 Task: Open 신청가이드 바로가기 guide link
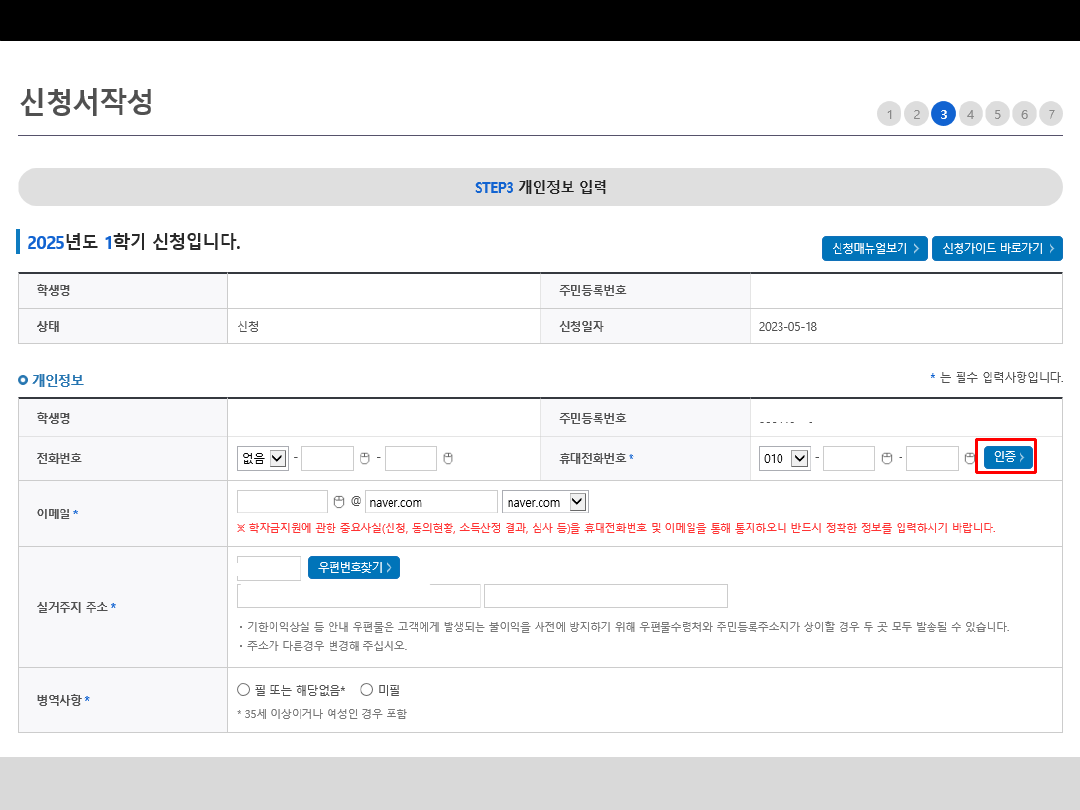[x=997, y=248]
